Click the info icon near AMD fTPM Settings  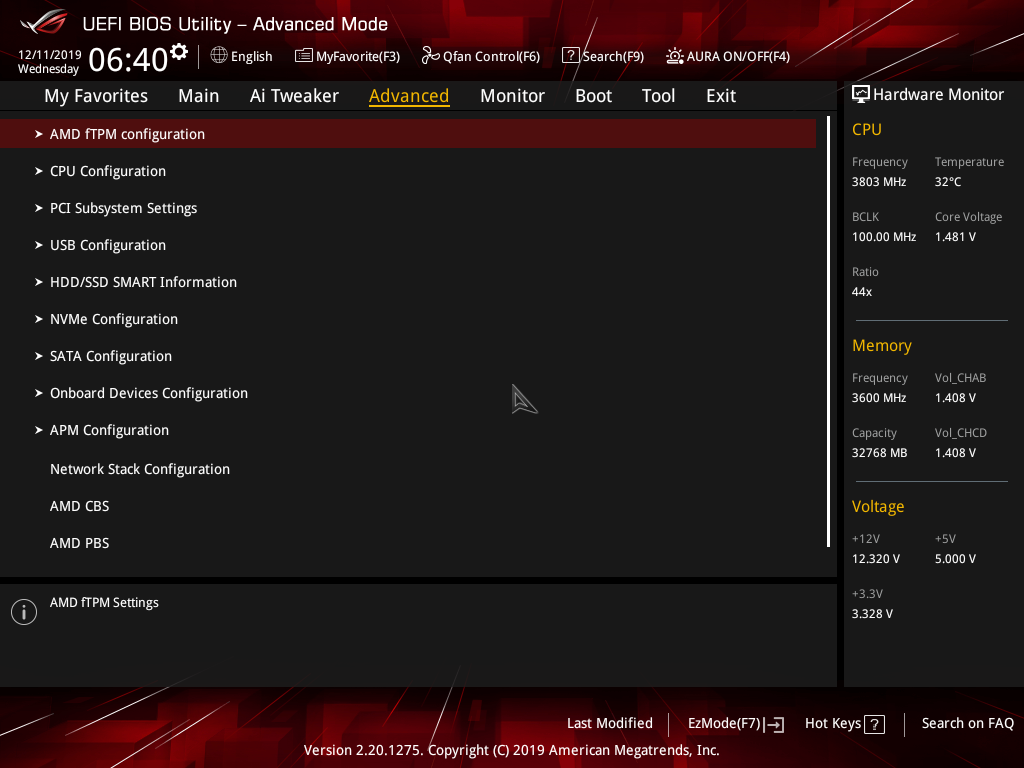click(x=23, y=611)
